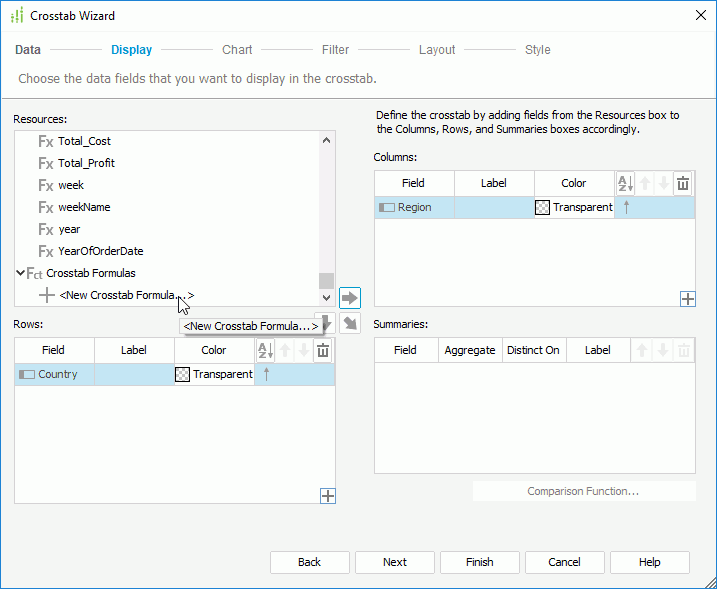
Task: Click the plus icon for New Crosstab Formula
Action: click(47, 295)
